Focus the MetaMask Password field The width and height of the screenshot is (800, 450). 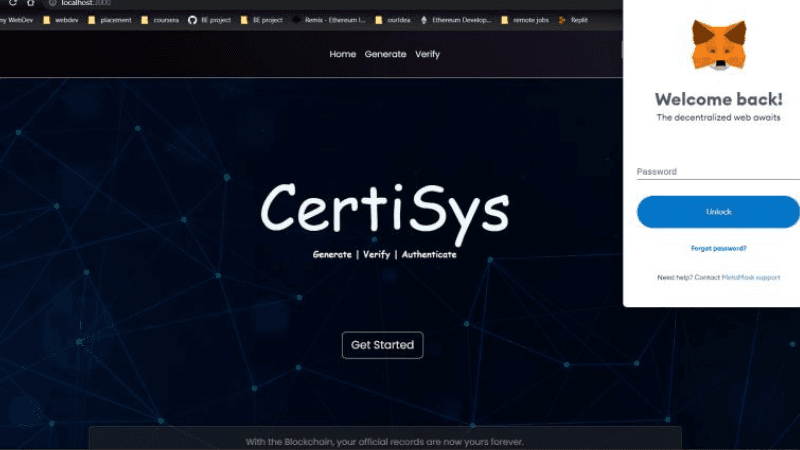click(x=718, y=172)
